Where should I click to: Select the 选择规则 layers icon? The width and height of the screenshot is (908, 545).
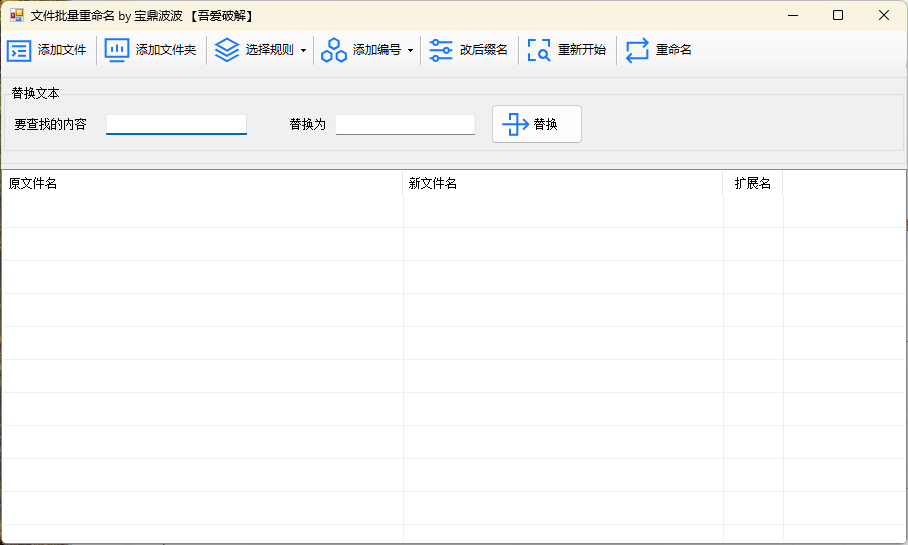pos(227,50)
